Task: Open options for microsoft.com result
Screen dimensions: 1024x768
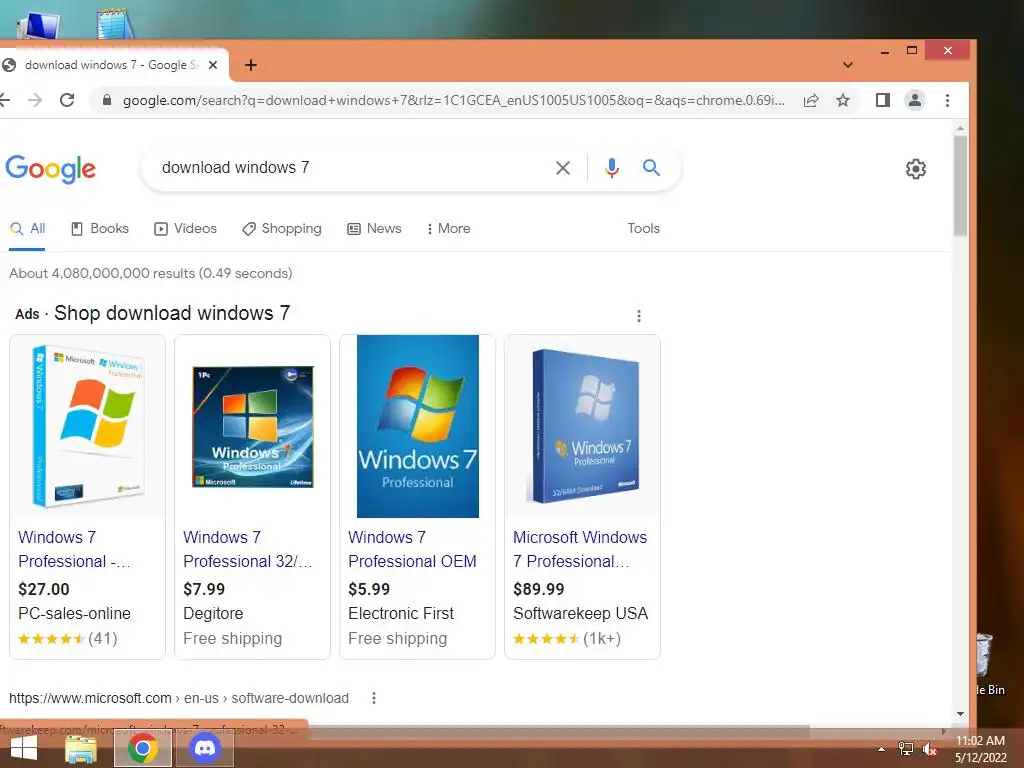Action: 374,698
